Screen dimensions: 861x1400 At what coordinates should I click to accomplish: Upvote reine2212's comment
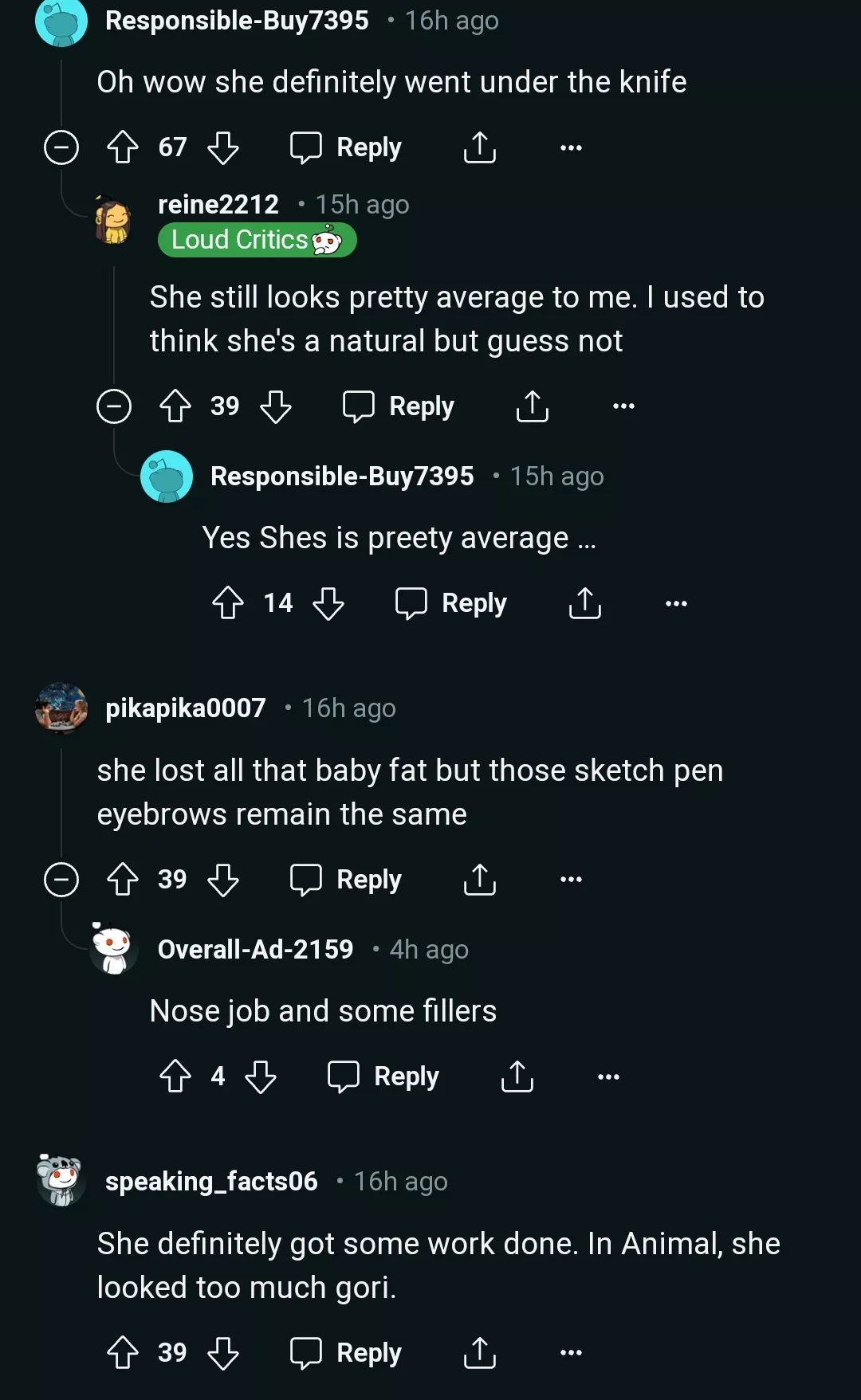click(x=175, y=406)
